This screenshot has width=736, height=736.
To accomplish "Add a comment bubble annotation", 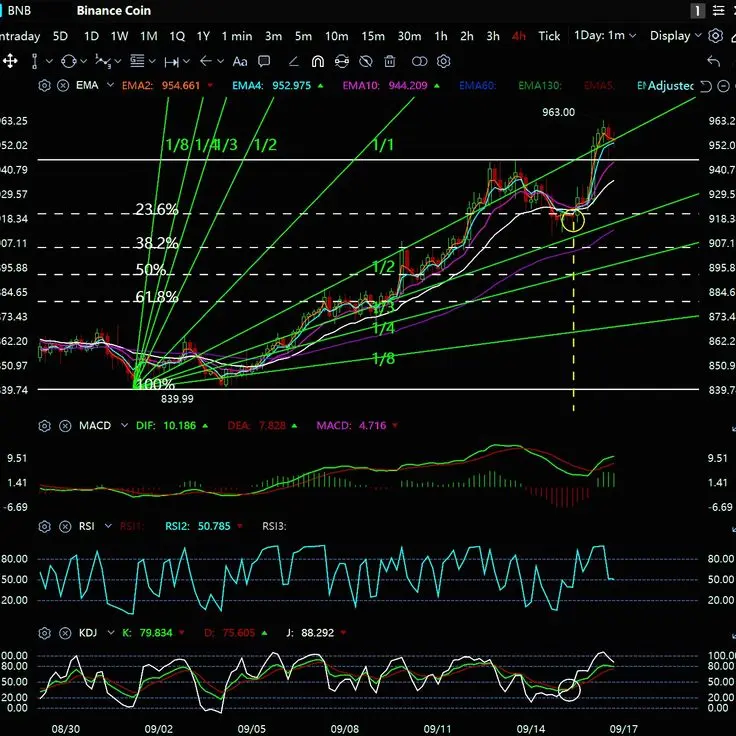I will tap(264, 61).
